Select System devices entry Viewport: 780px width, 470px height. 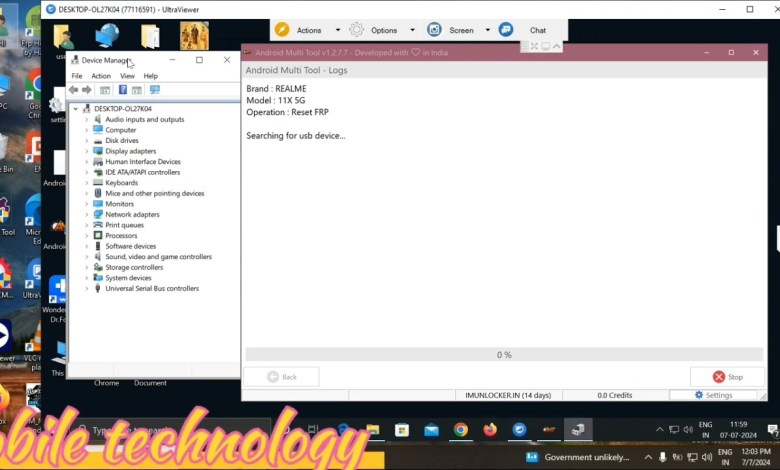[128, 278]
